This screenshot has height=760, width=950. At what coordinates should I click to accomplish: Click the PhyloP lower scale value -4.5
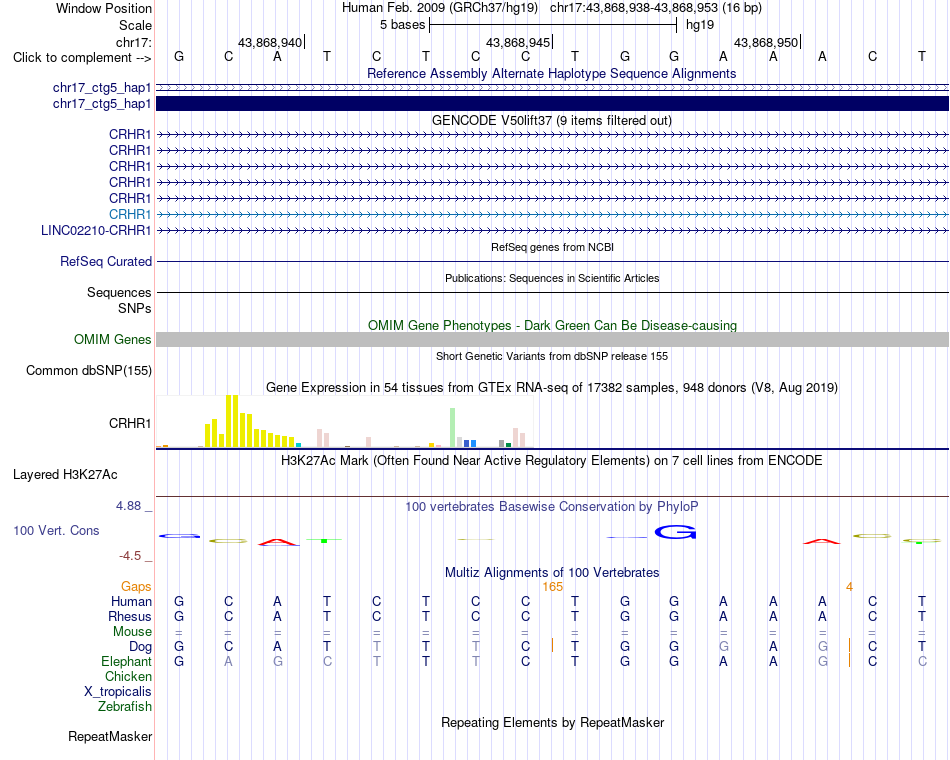(x=130, y=556)
